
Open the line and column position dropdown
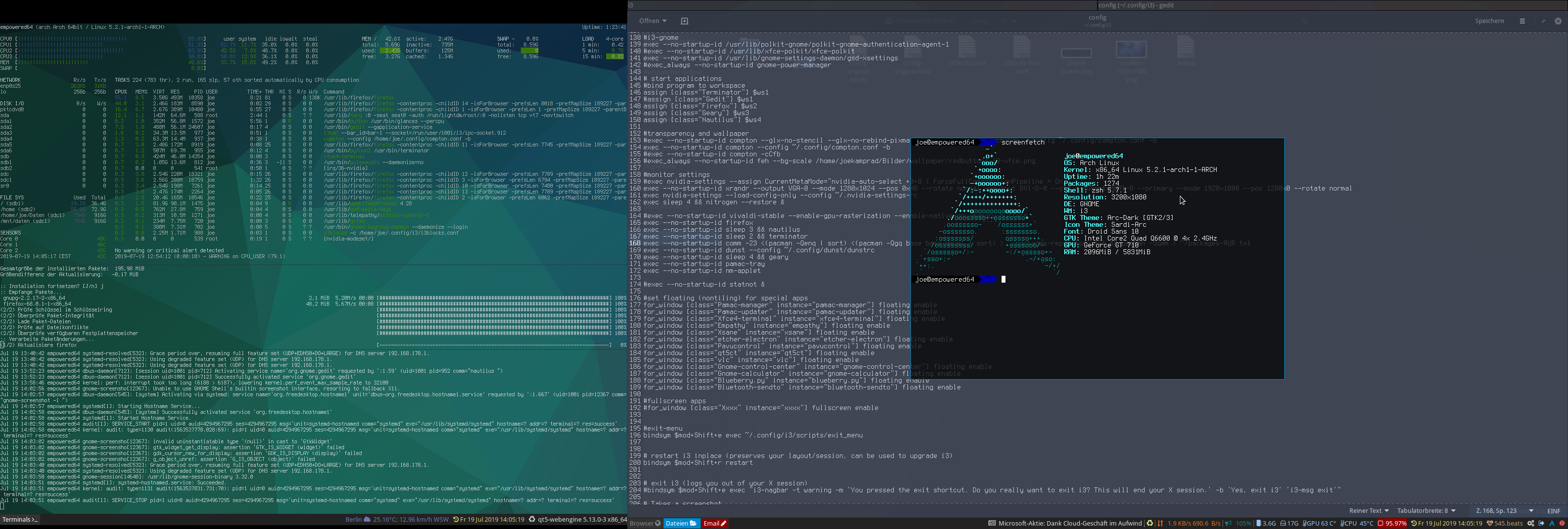click(1504, 511)
